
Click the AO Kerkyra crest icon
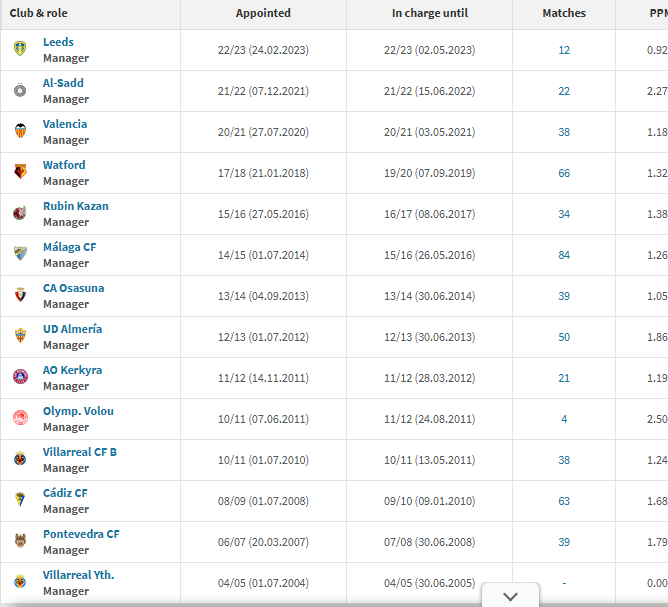20,377
